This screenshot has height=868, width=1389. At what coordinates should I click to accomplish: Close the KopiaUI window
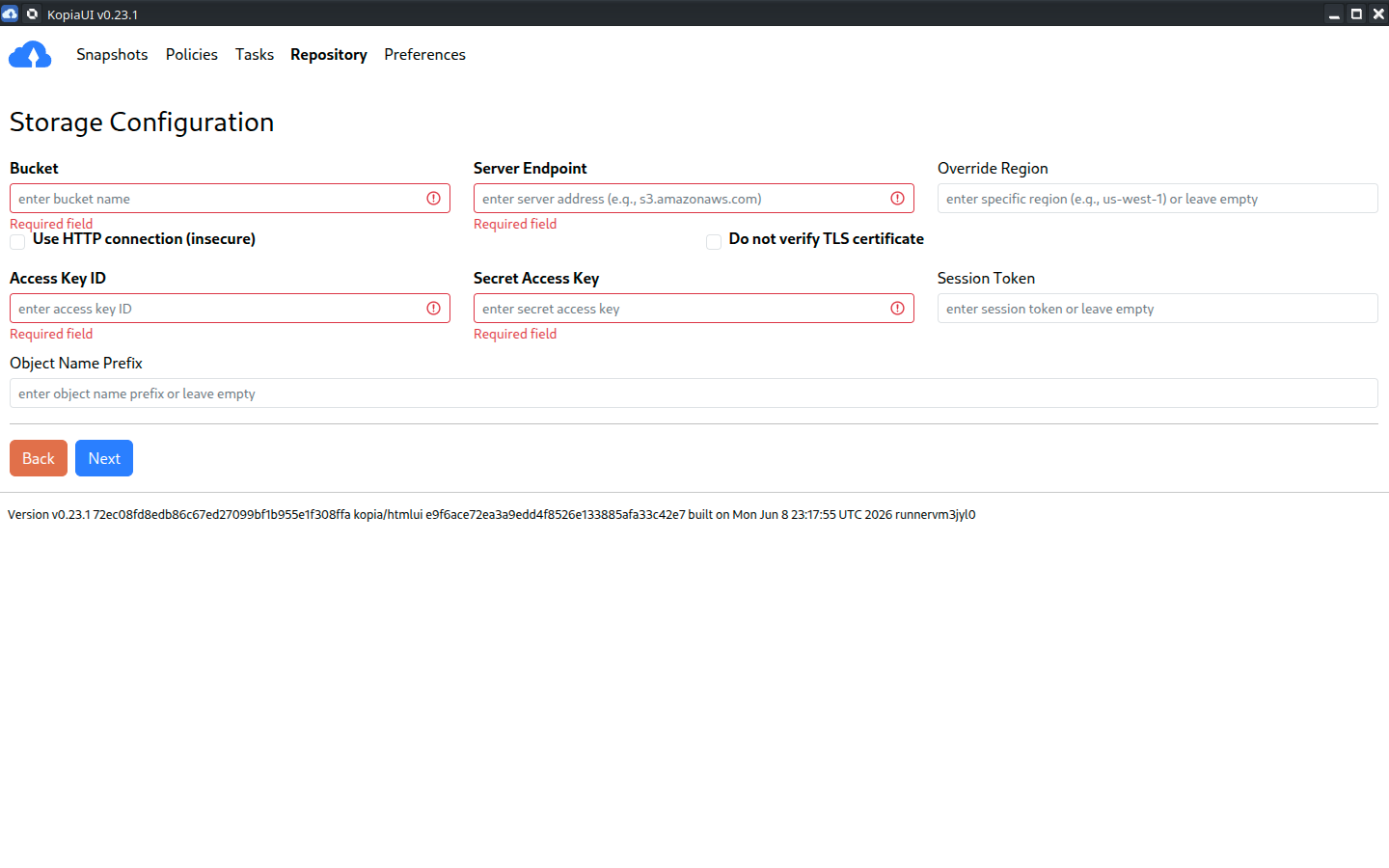pos(1378,14)
